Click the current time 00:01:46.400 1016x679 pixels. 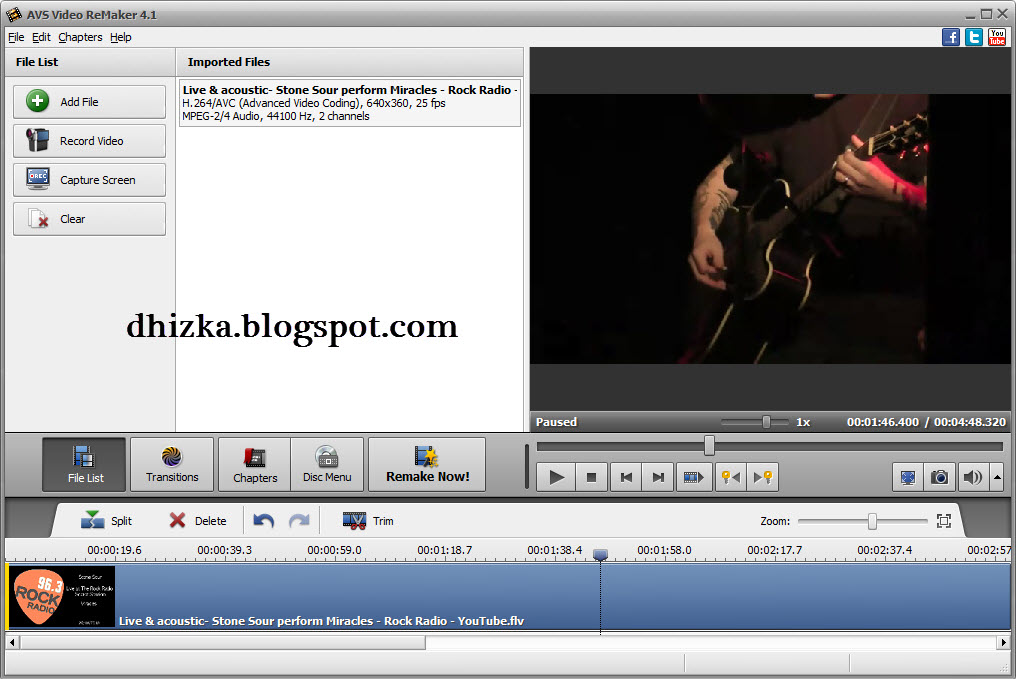(x=883, y=422)
